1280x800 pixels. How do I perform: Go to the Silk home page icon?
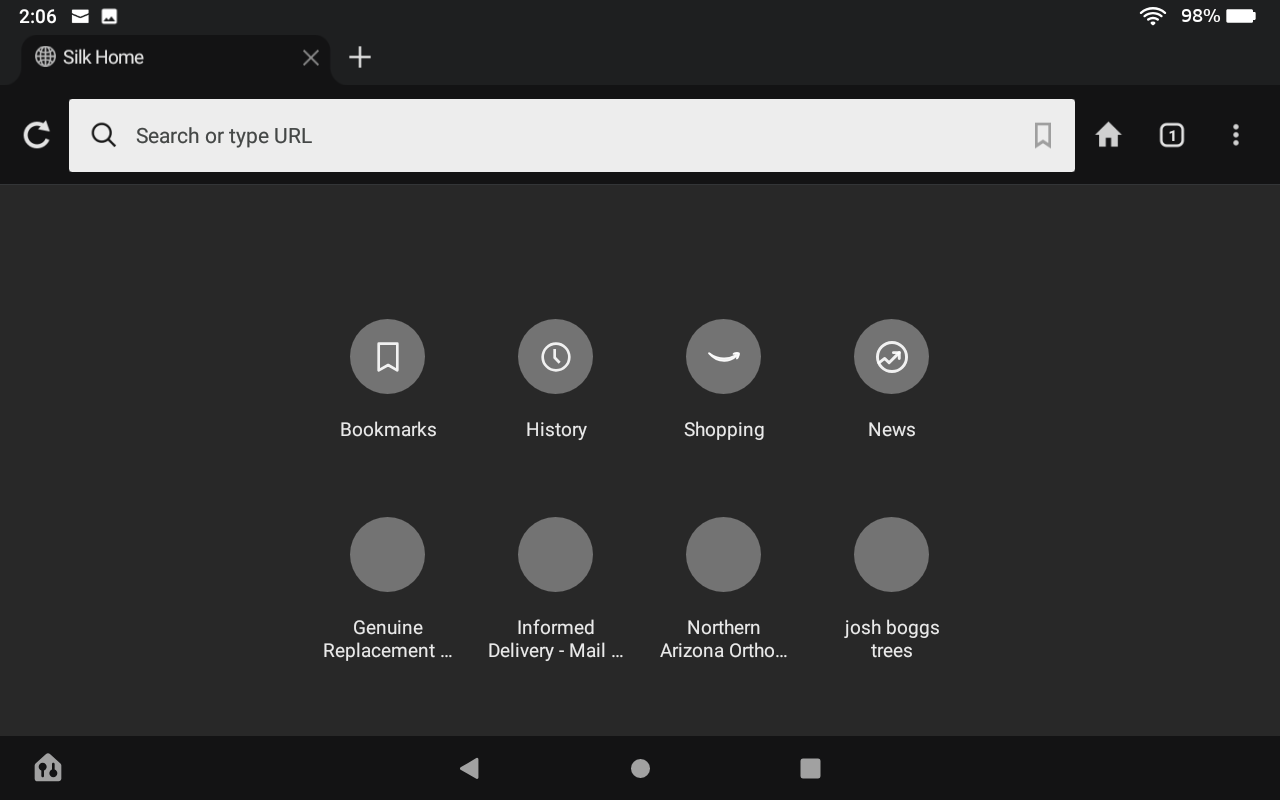[1108, 135]
